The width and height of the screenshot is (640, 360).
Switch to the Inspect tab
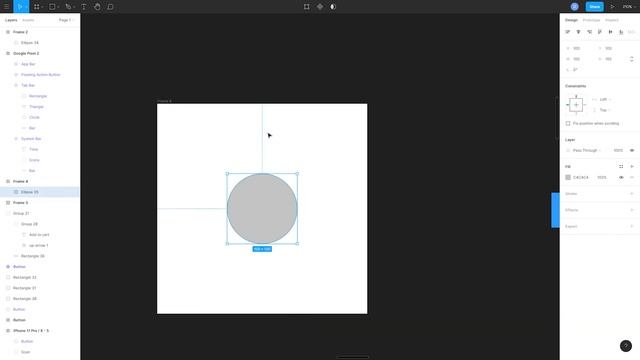pos(611,20)
